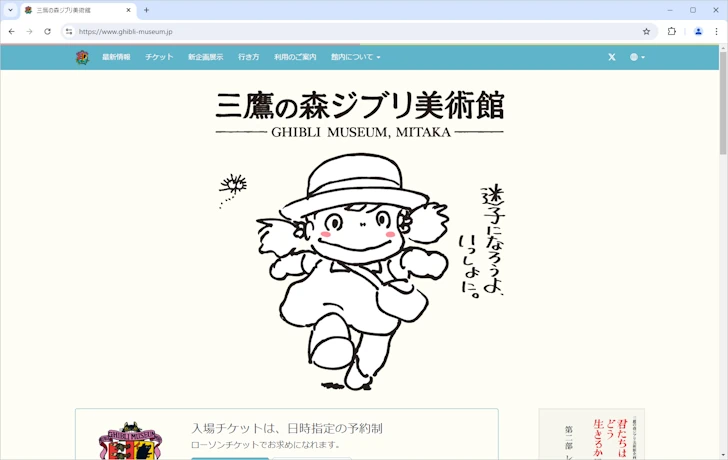Minimize the browser window
728x460 pixels.
tap(670, 10)
